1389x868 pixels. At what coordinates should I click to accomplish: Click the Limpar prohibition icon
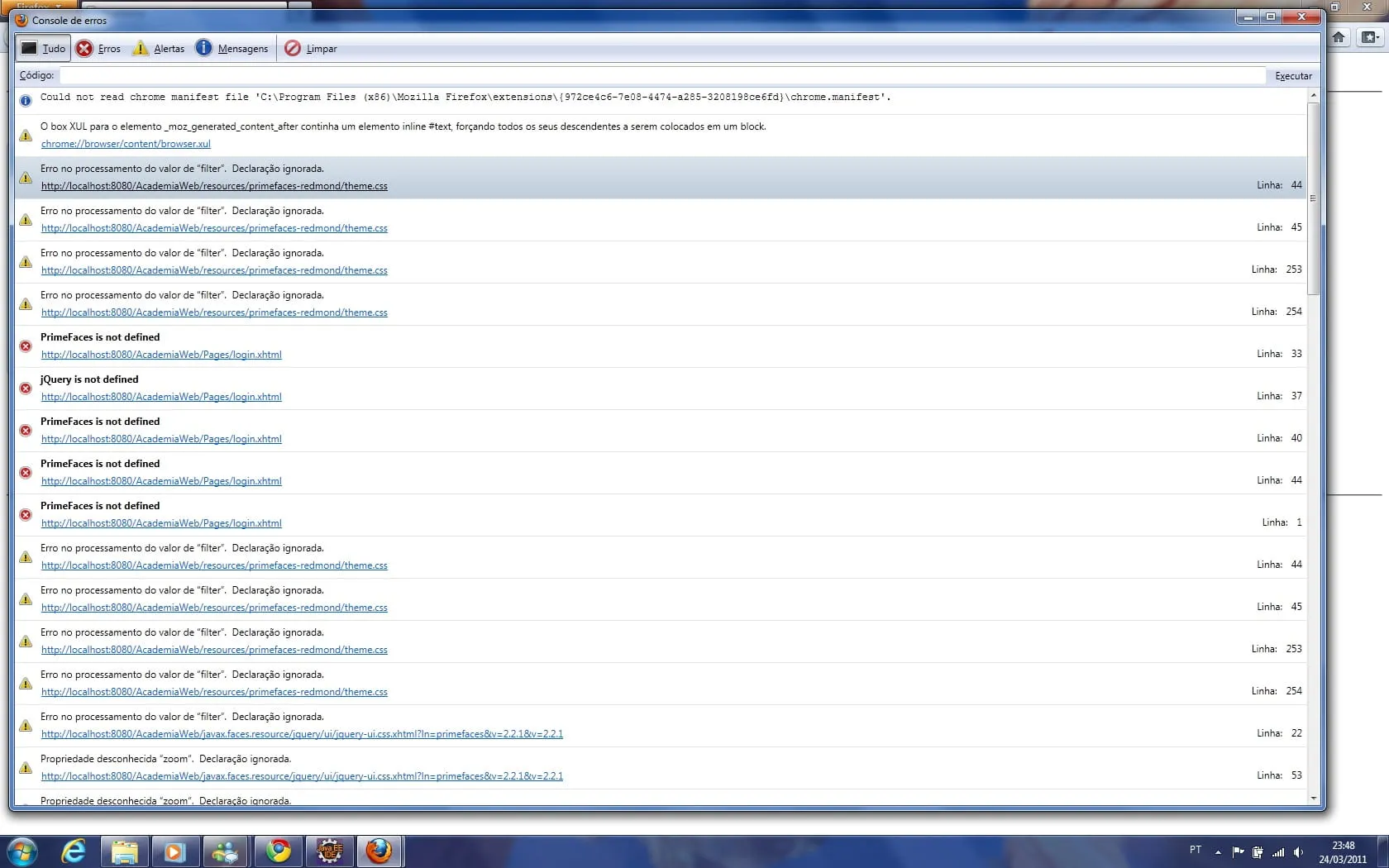click(x=293, y=48)
